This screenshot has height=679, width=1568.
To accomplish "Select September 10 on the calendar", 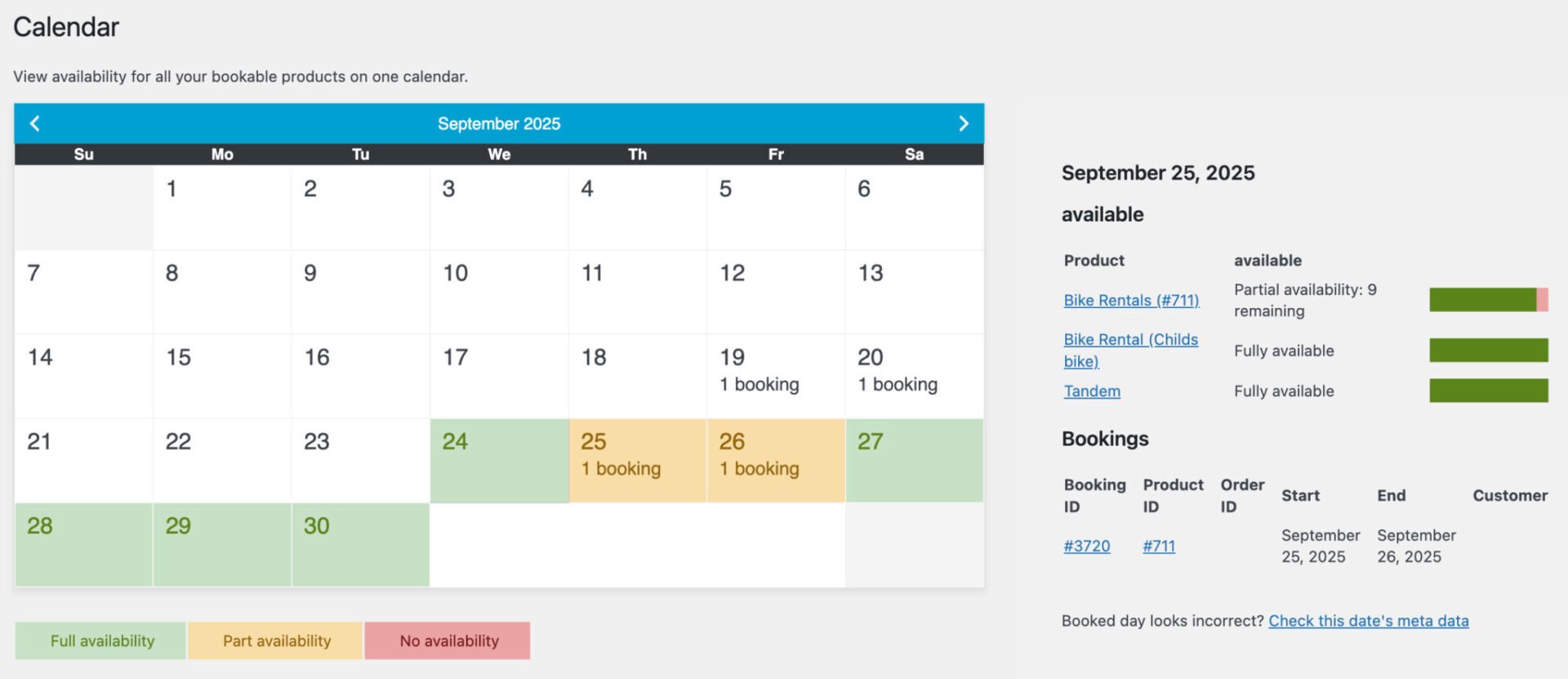I will (x=499, y=293).
